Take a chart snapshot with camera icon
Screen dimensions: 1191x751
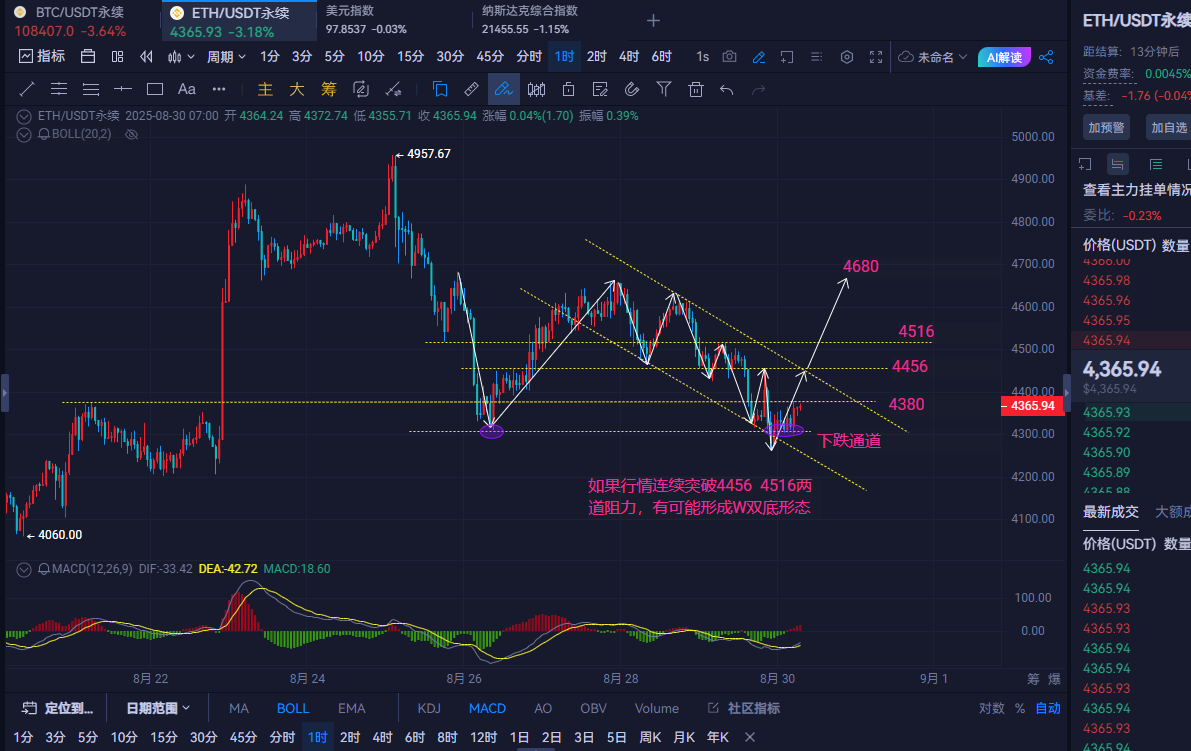pos(729,56)
